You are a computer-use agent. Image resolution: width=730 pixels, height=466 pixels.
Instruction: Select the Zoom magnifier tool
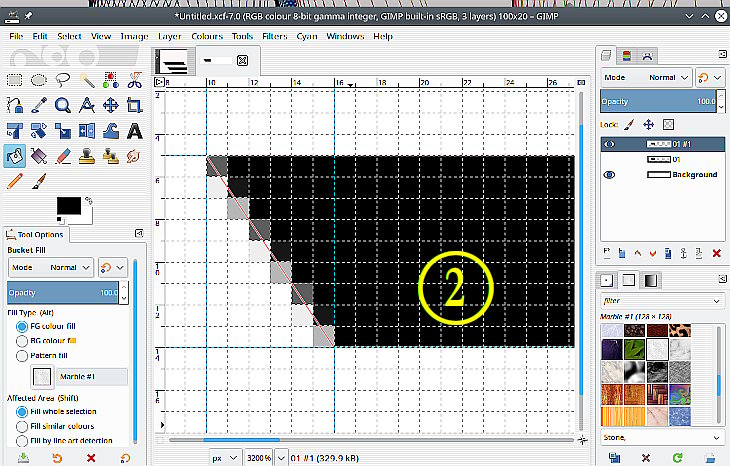tap(63, 105)
